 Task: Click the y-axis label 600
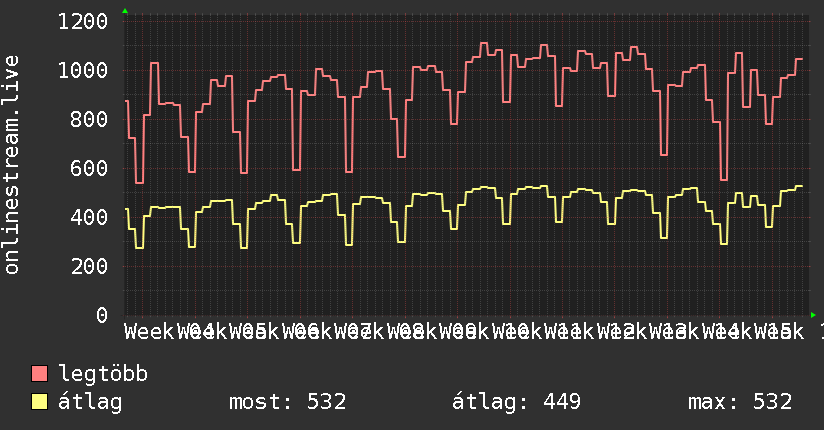tap(89, 168)
